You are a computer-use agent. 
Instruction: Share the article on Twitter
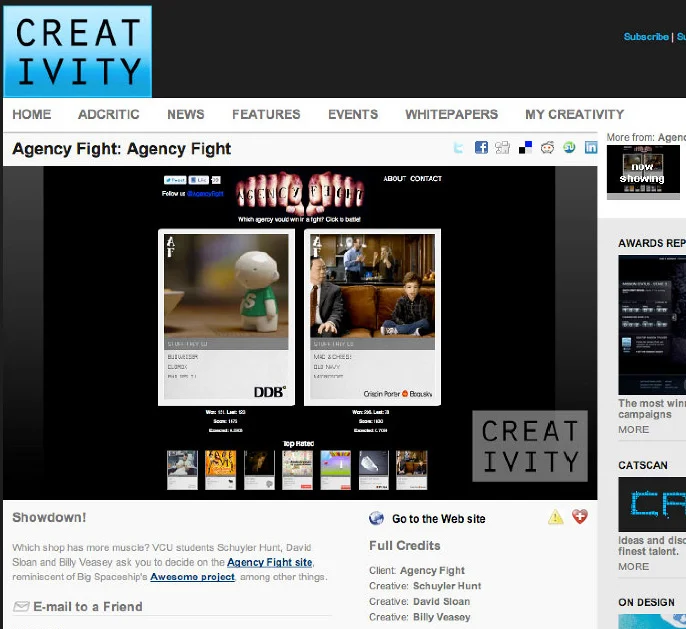coord(458,148)
